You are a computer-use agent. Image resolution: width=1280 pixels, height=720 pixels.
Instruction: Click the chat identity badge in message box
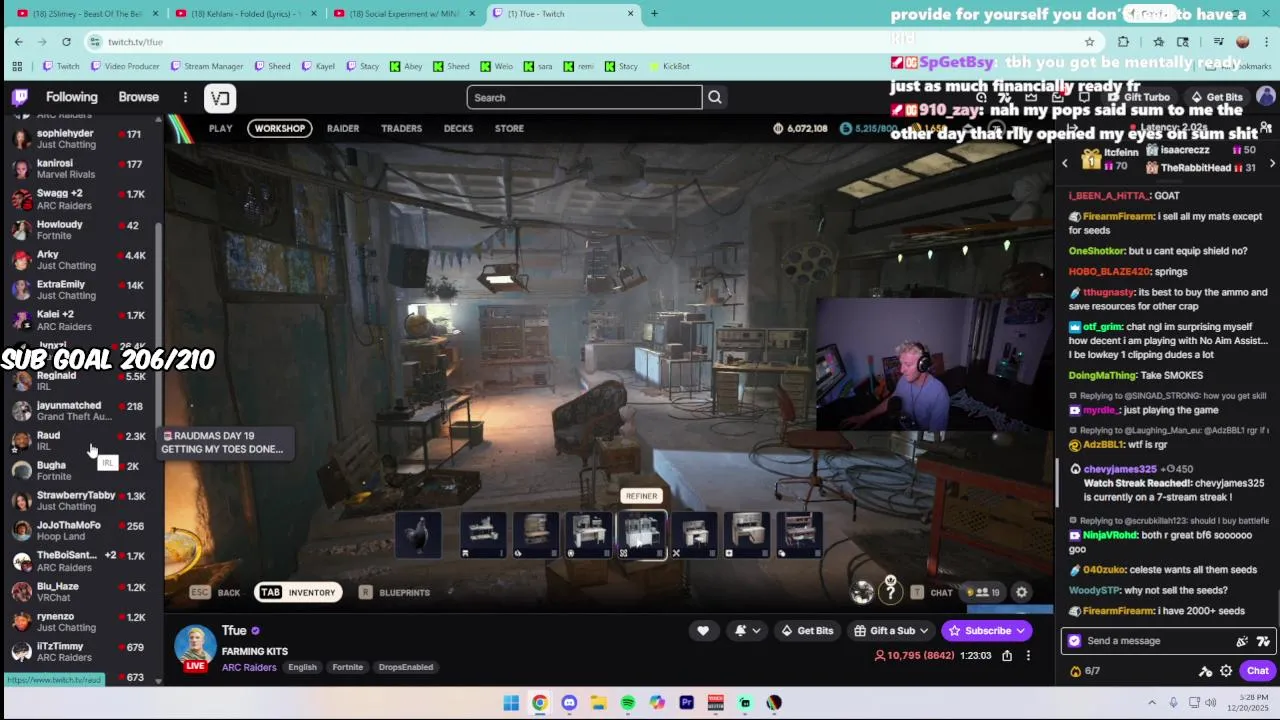tap(1075, 641)
